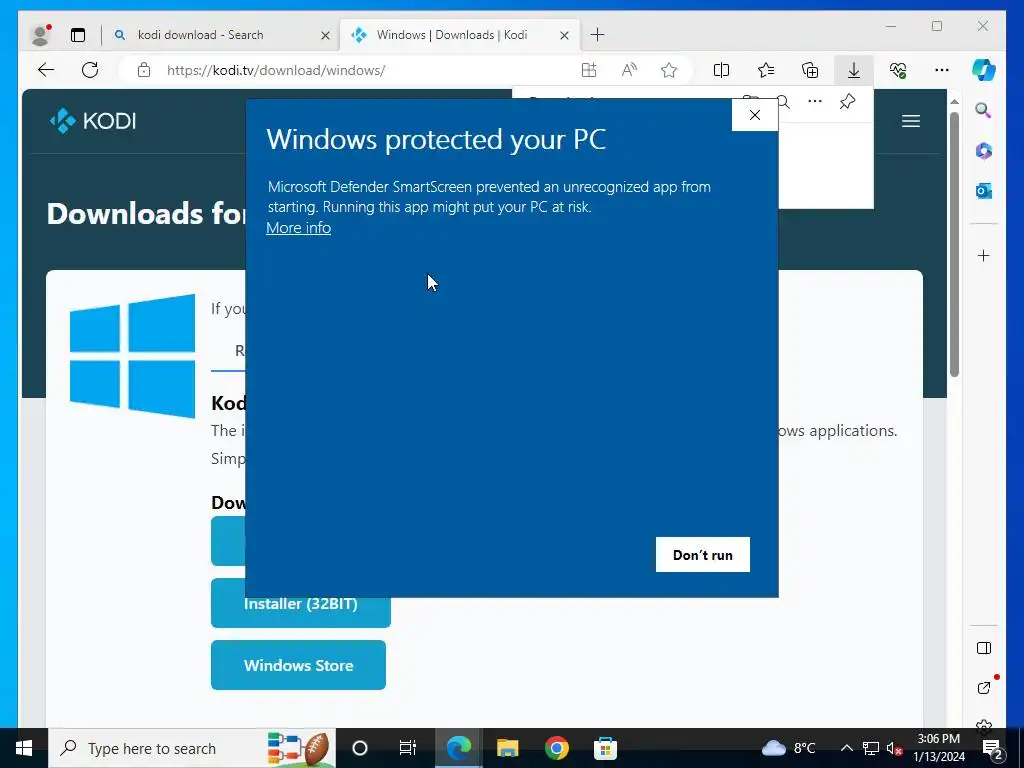
Task: Open Outlook icon in Edge sidebar
Action: pyautogui.click(x=984, y=191)
